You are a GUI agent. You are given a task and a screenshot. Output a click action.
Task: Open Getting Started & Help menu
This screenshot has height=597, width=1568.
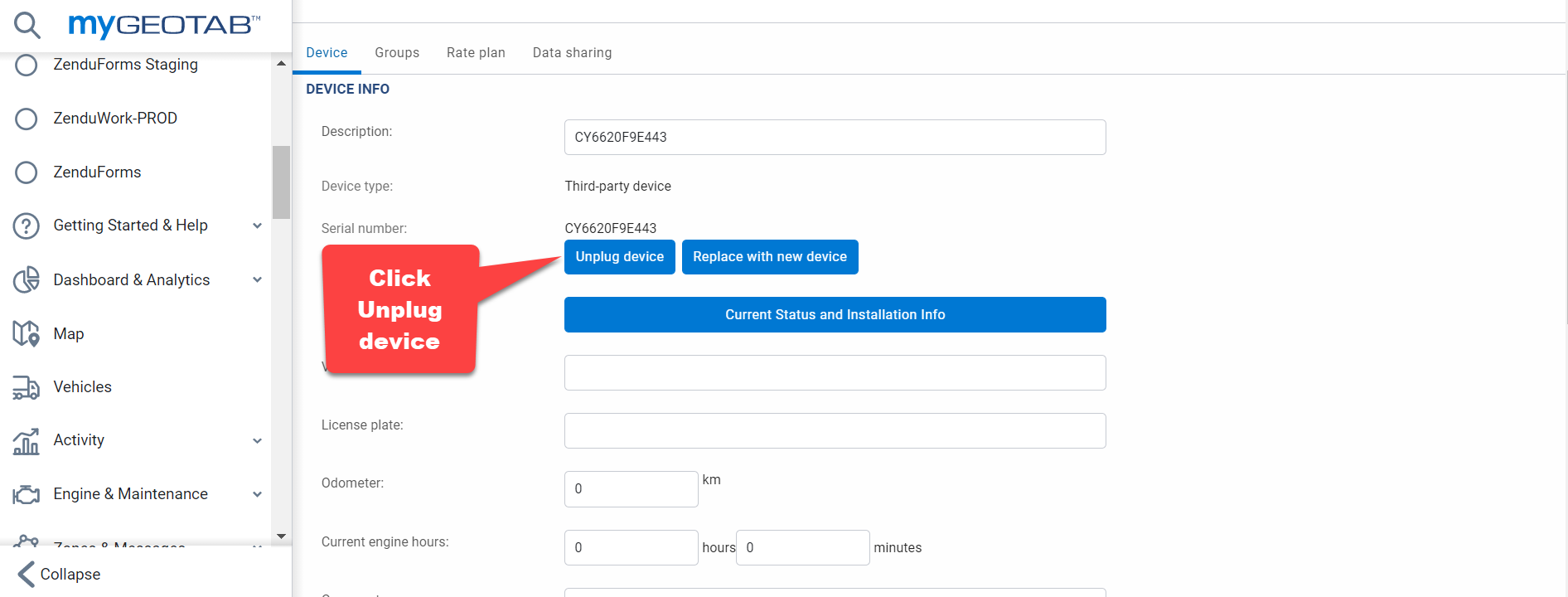point(130,226)
